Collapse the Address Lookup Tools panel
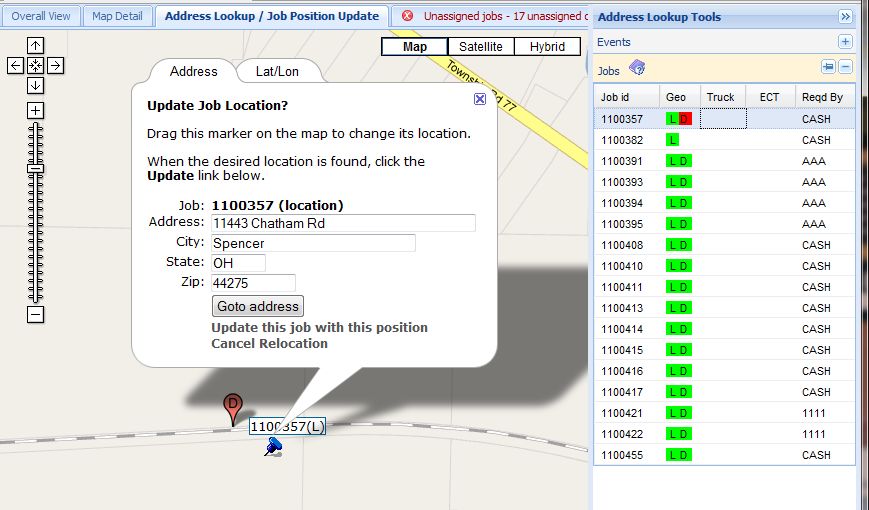Viewport: 869px width, 510px height. (x=845, y=17)
